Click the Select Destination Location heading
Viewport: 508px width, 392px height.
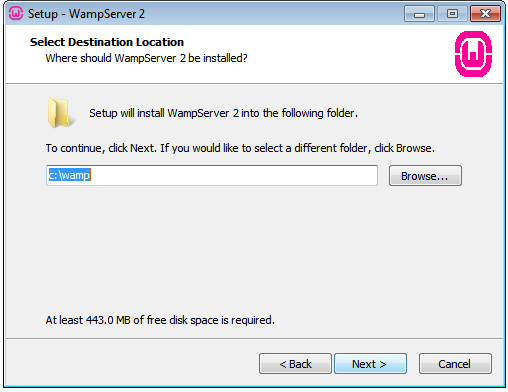tap(107, 42)
